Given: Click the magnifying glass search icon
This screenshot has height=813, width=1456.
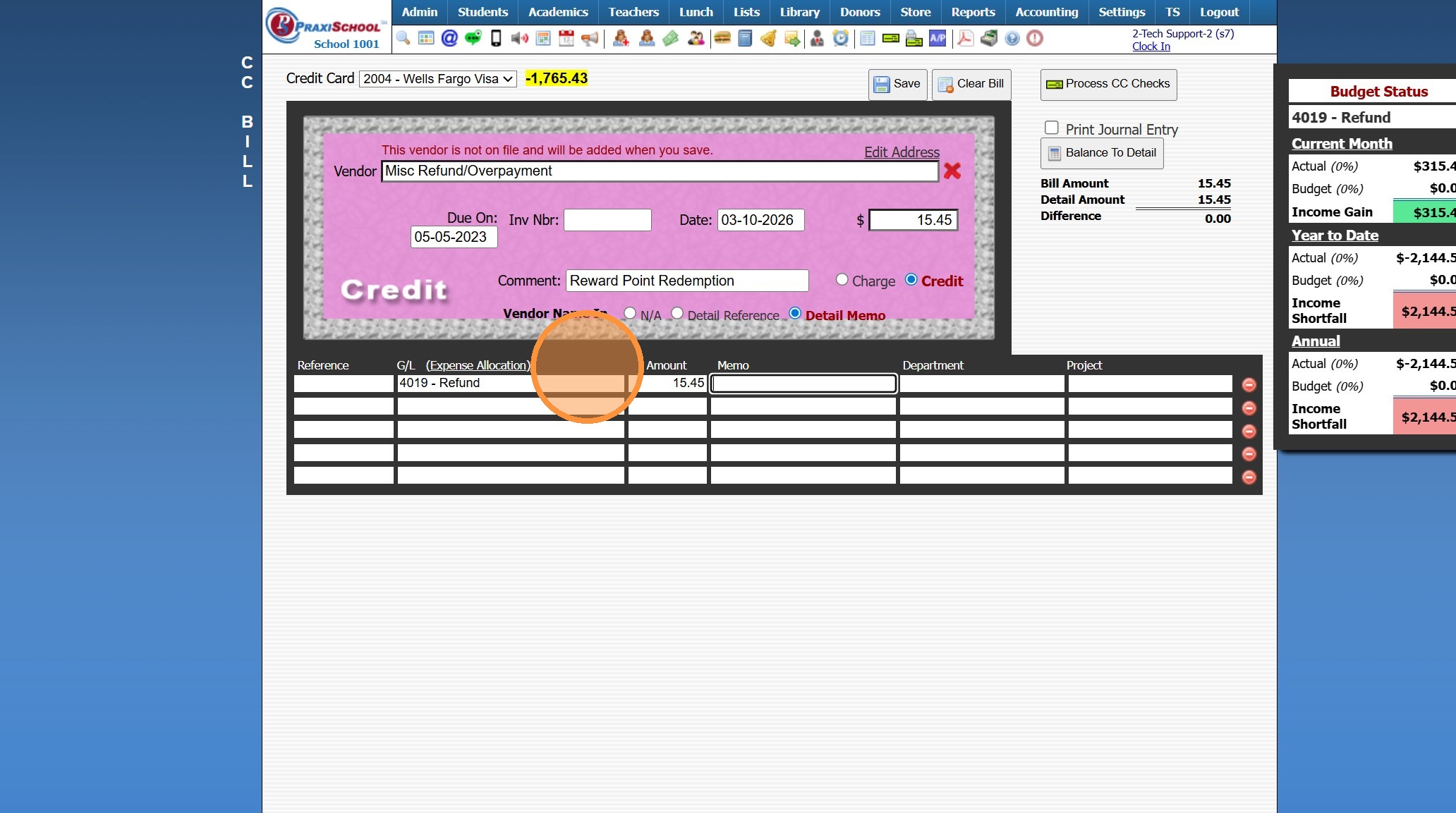Looking at the screenshot, I should [403, 38].
